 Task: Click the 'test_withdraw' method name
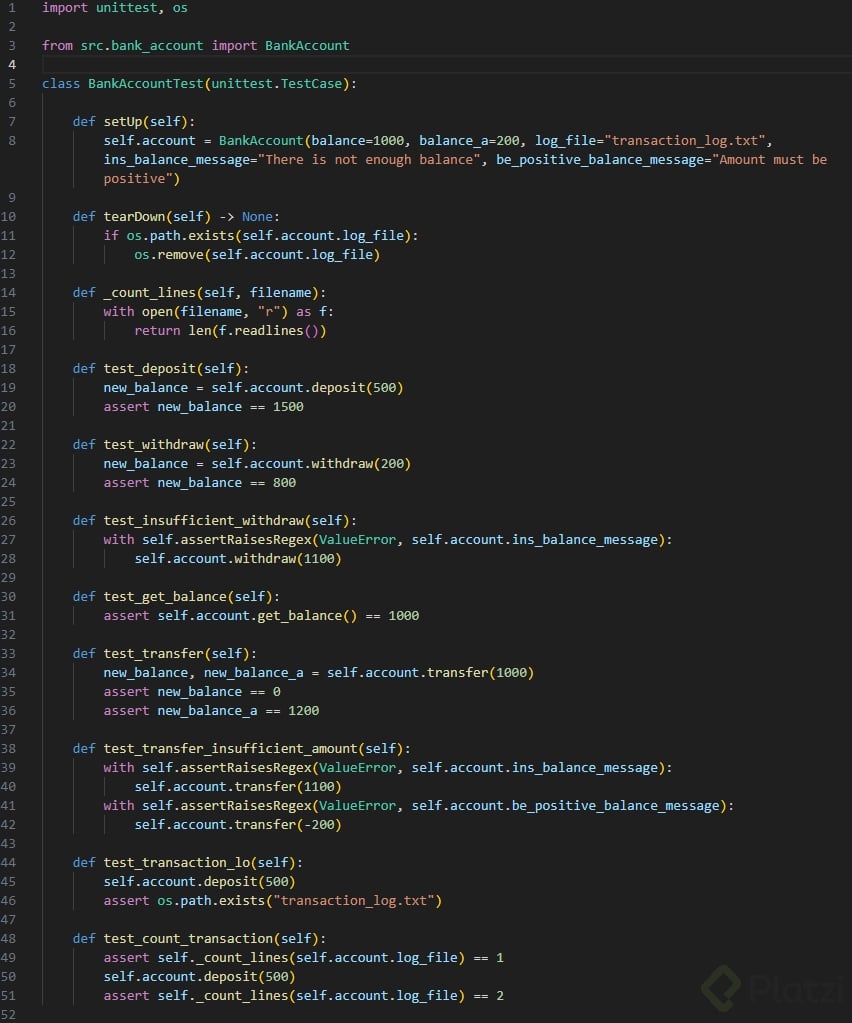(x=153, y=444)
